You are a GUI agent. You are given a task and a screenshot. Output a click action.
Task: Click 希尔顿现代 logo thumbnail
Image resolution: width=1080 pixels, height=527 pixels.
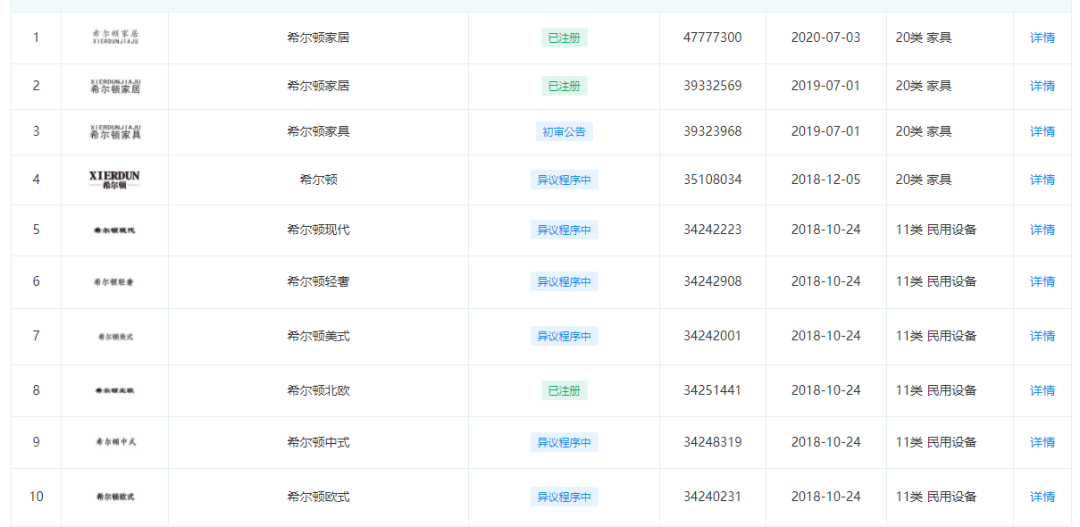pyautogui.click(x=114, y=229)
